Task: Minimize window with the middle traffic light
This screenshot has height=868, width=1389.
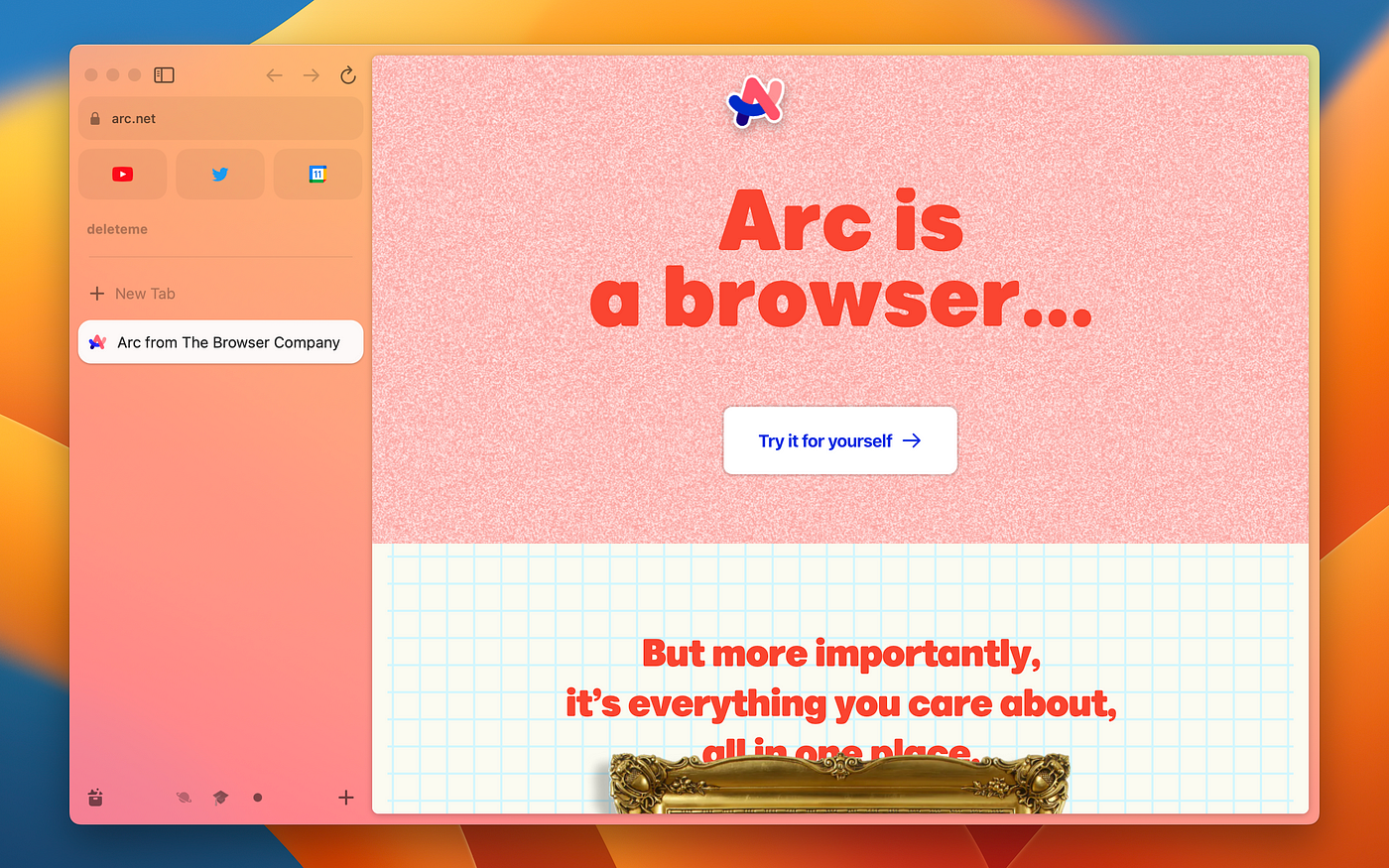Action: (113, 75)
